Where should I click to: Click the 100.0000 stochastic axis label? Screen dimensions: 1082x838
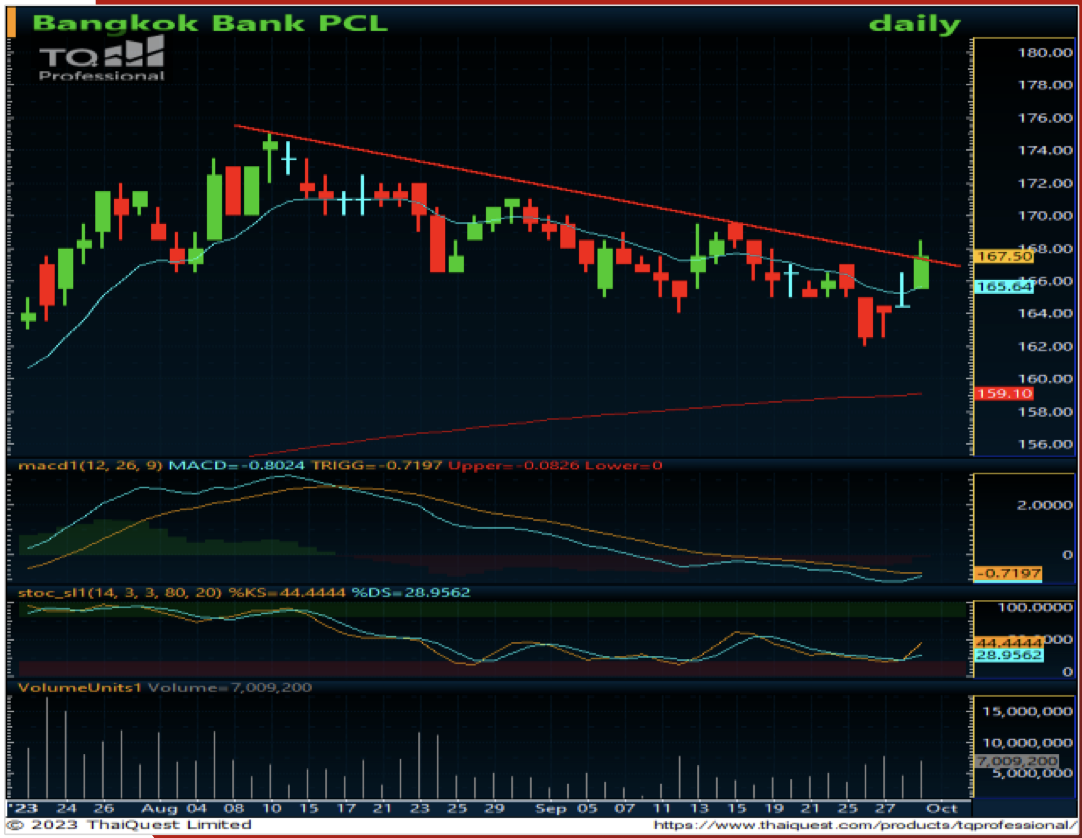pos(1035,607)
